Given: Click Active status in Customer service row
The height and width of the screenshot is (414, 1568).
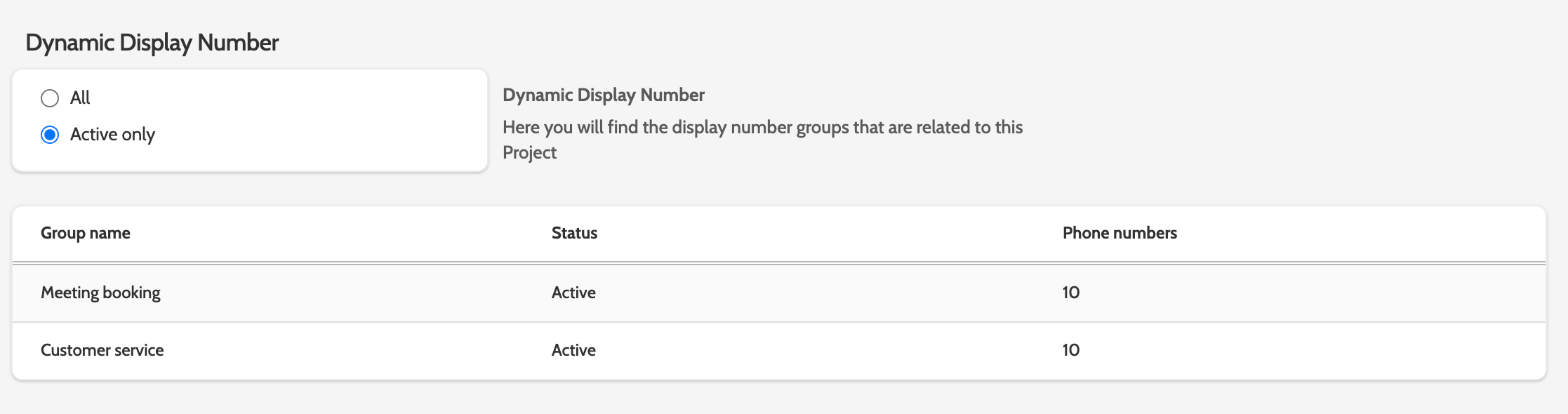Looking at the screenshot, I should click(573, 350).
